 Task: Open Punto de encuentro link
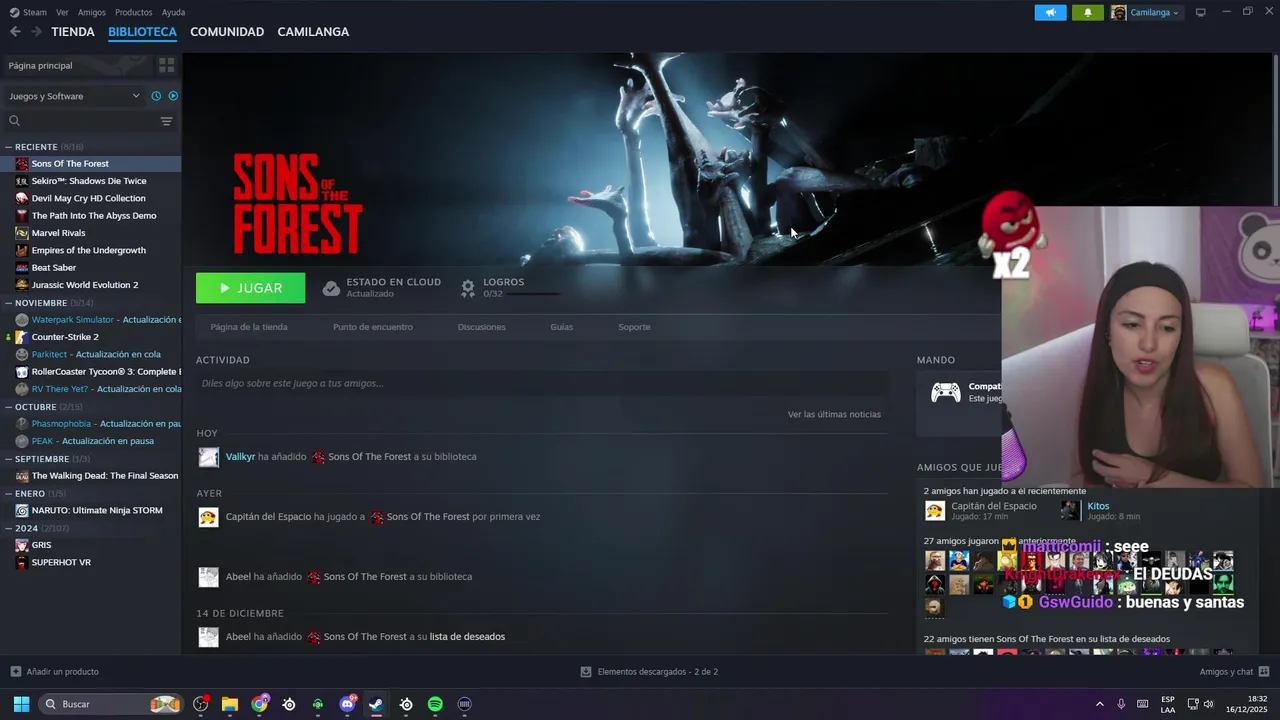(x=373, y=327)
